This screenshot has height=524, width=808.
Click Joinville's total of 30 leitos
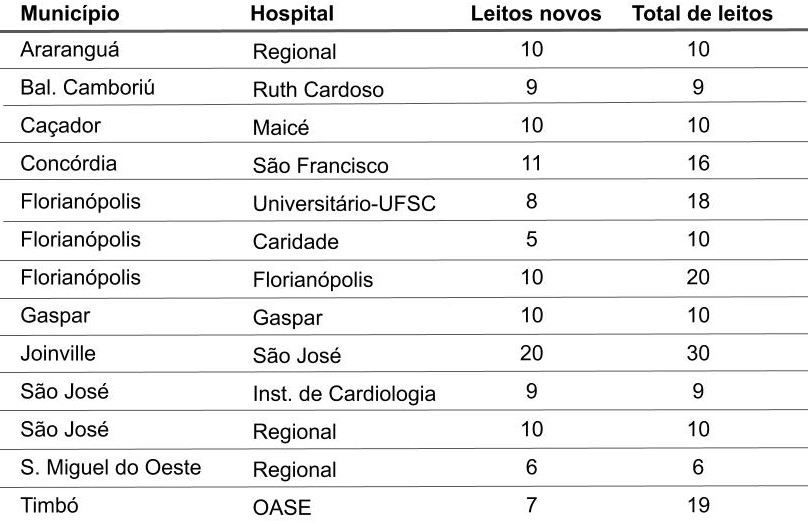point(698,353)
